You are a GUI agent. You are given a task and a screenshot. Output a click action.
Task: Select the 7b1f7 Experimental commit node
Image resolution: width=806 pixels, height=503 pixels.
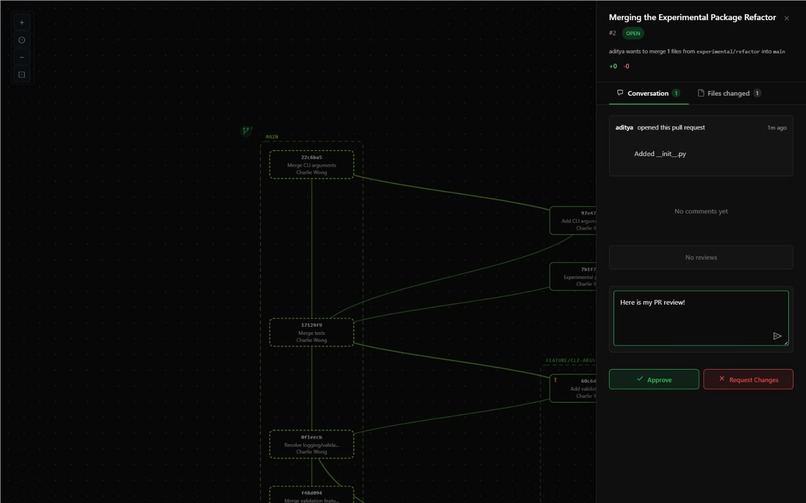click(x=573, y=276)
